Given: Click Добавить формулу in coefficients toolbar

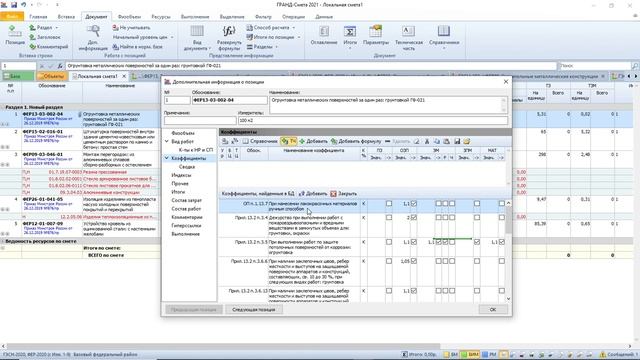Looking at the screenshot, I should [356, 141].
